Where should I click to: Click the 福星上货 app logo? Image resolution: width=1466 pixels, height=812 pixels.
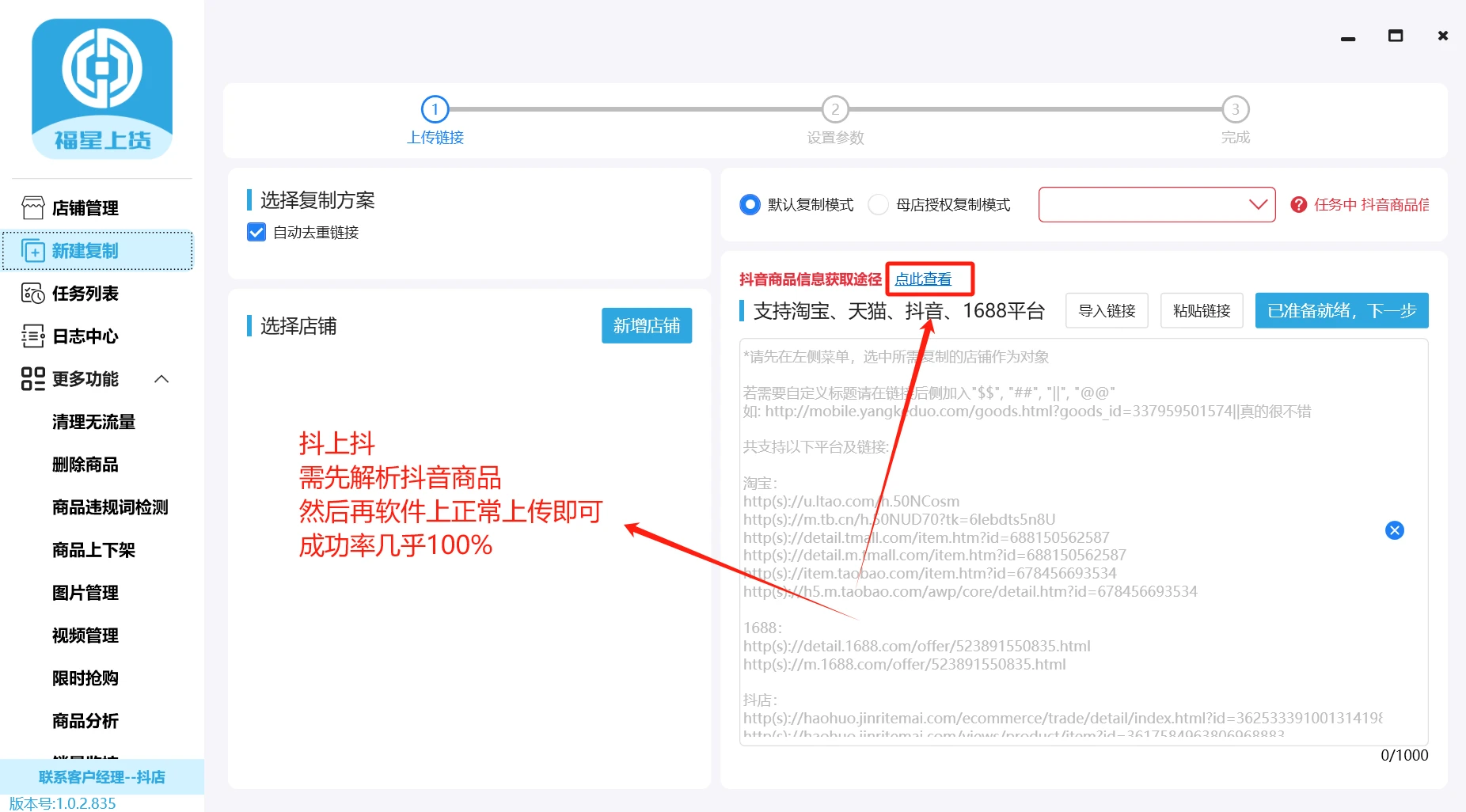pos(102,89)
